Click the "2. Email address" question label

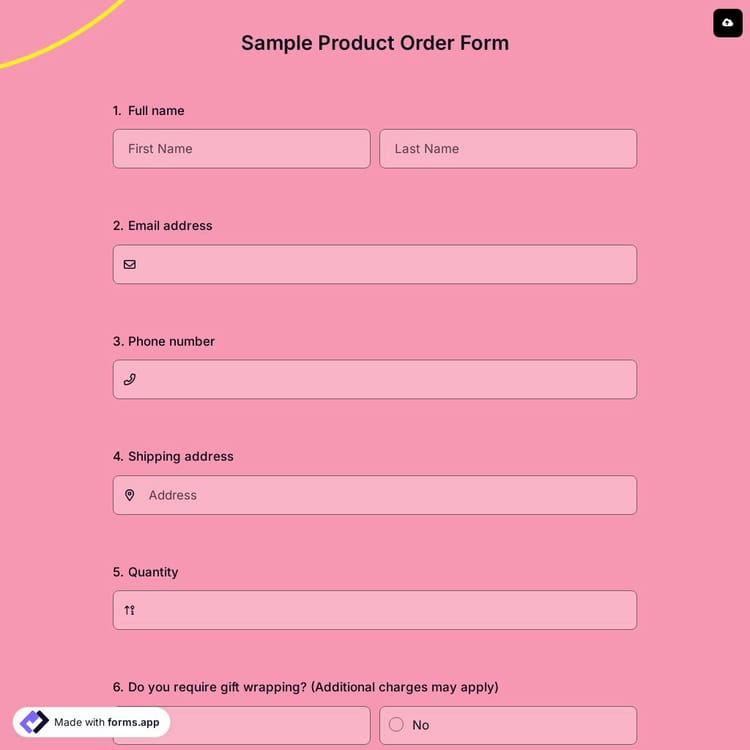[163, 226]
